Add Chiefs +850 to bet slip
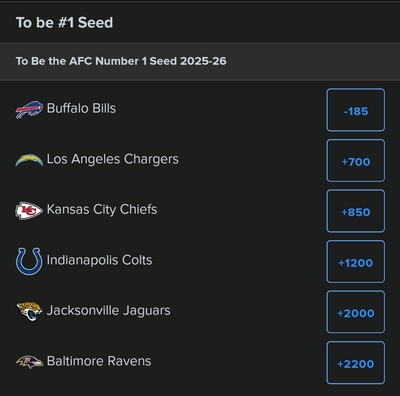This screenshot has width=400, height=396. click(356, 211)
